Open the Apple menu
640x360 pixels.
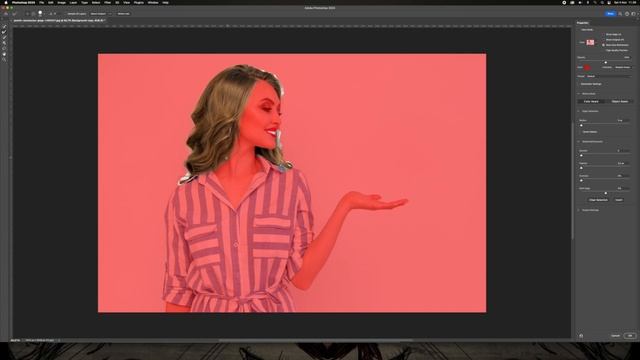(x=6, y=2)
